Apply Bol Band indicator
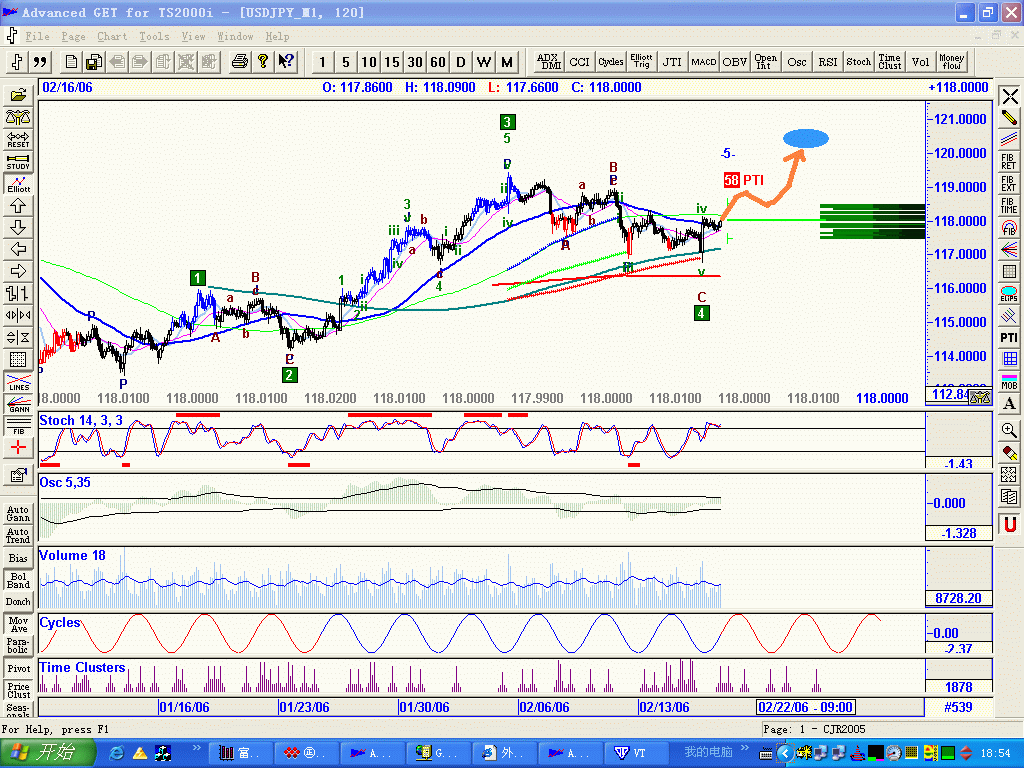 pyautogui.click(x=18, y=581)
